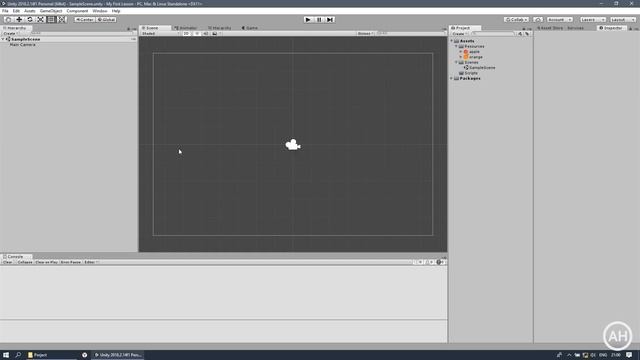640x360 pixels.
Task: Open the Account dropdown
Action: click(x=559, y=20)
